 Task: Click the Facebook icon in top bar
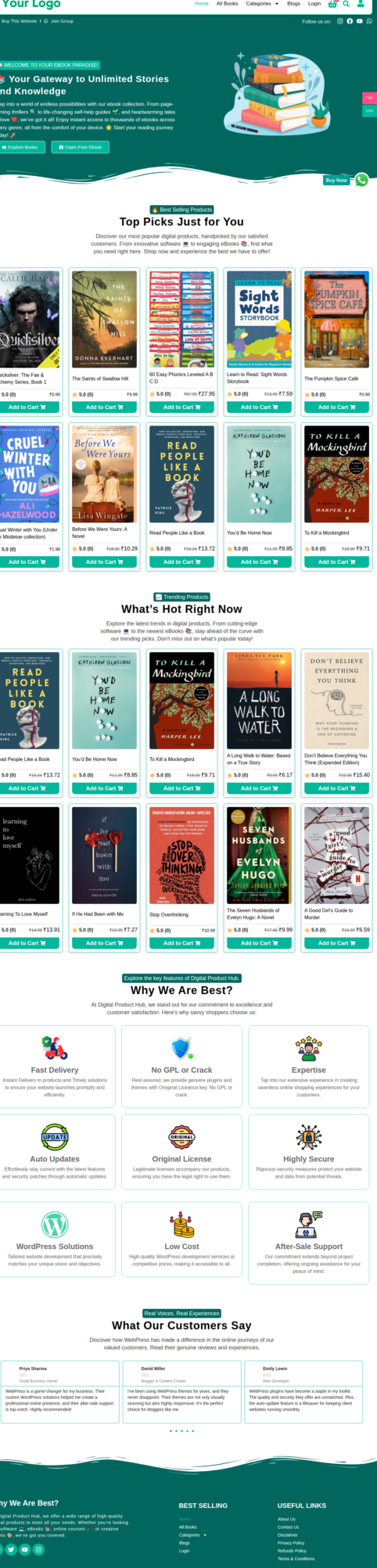click(x=350, y=21)
